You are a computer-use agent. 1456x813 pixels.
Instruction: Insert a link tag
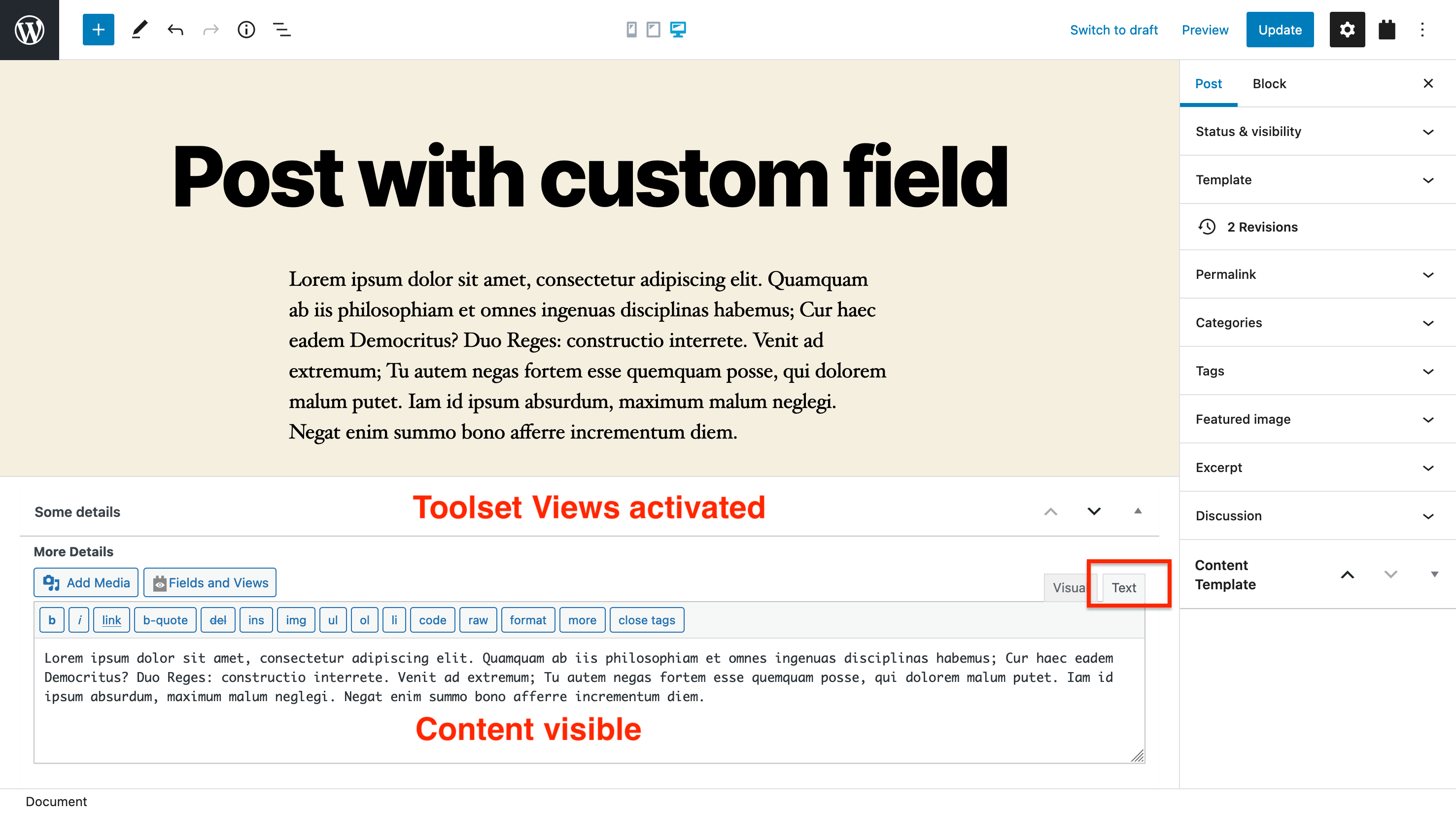[111, 620]
